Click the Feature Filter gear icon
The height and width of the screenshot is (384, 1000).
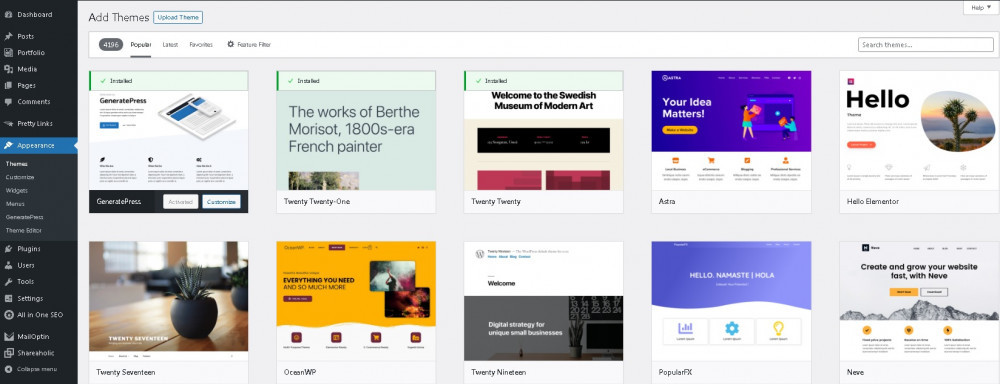pos(230,45)
